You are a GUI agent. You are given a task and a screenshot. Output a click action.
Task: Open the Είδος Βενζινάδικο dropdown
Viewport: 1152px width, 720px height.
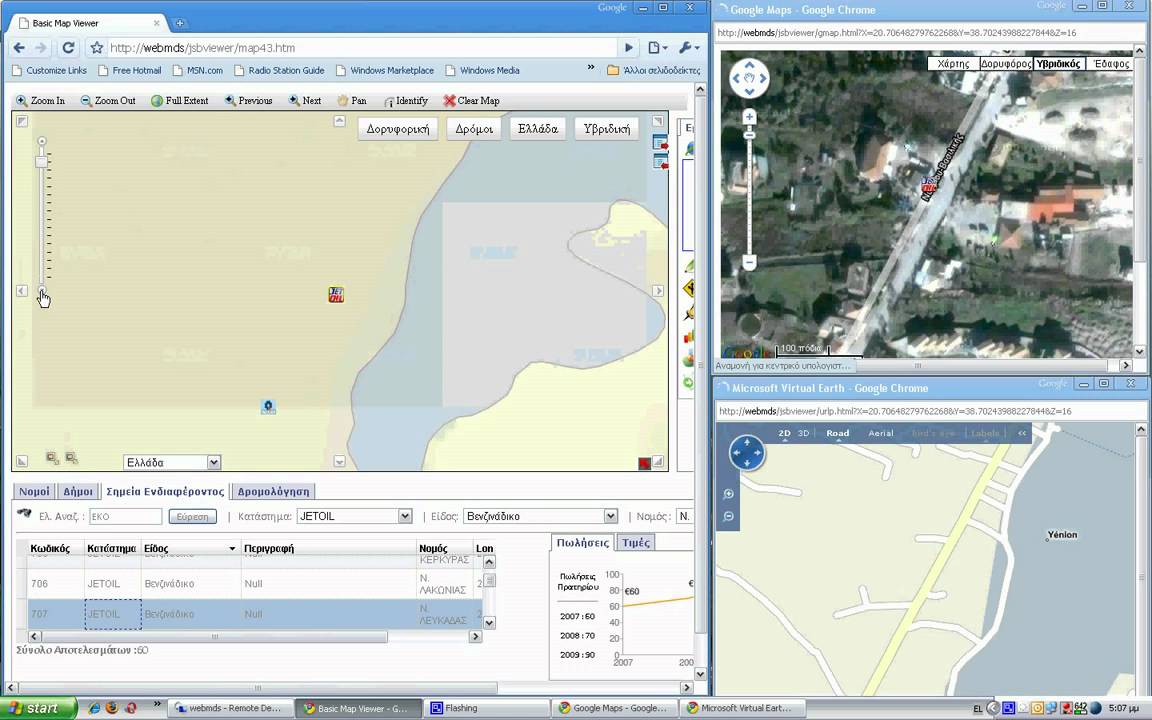click(541, 516)
